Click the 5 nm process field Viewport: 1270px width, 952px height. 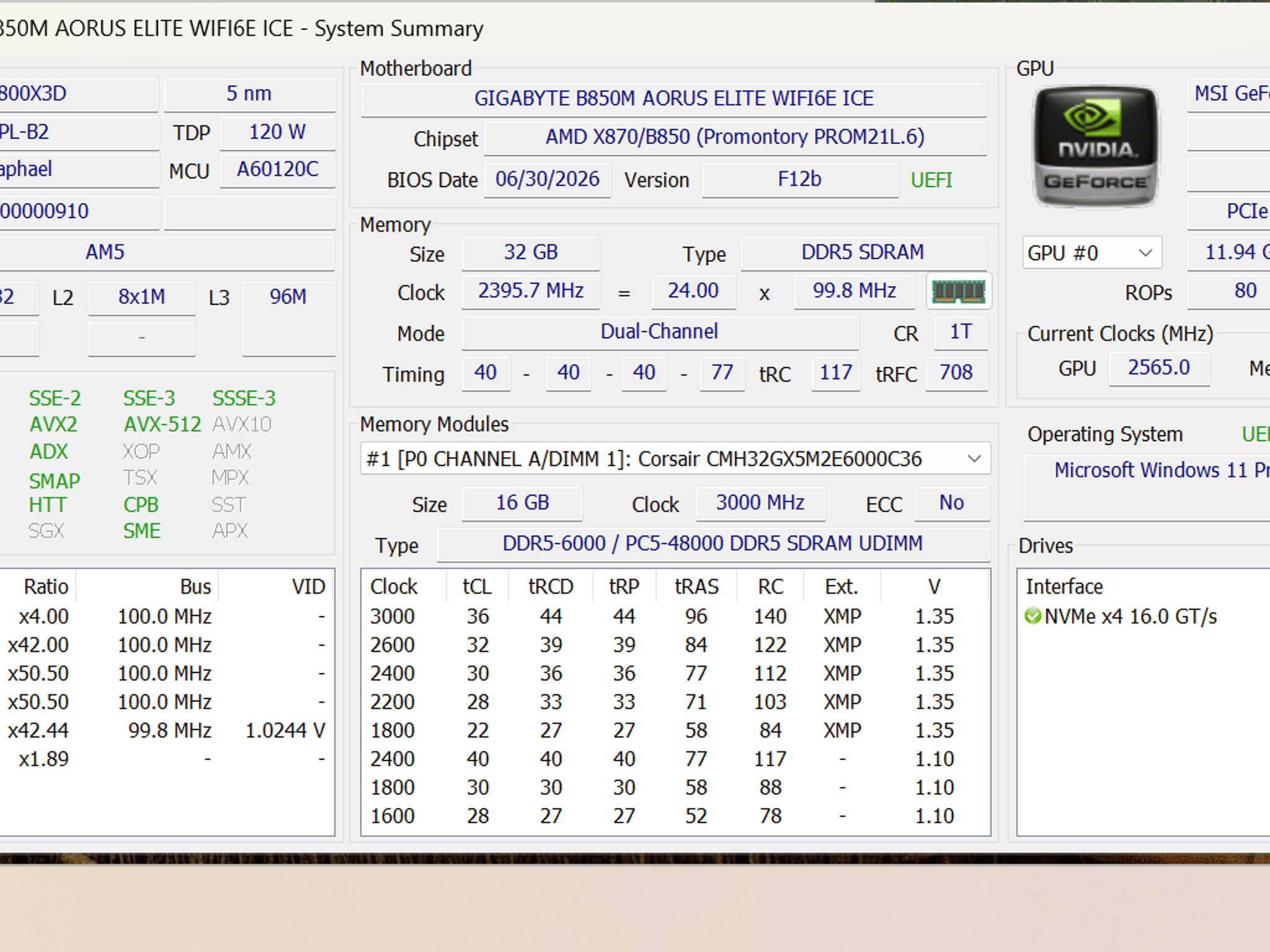tap(249, 94)
